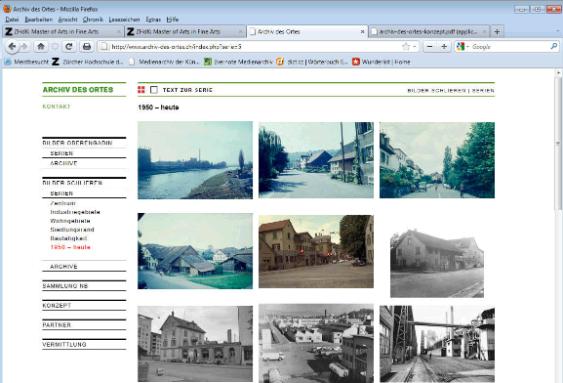This screenshot has height=383, width=563.
Task: Open KONZEPT in sidebar
Action: coord(57,305)
